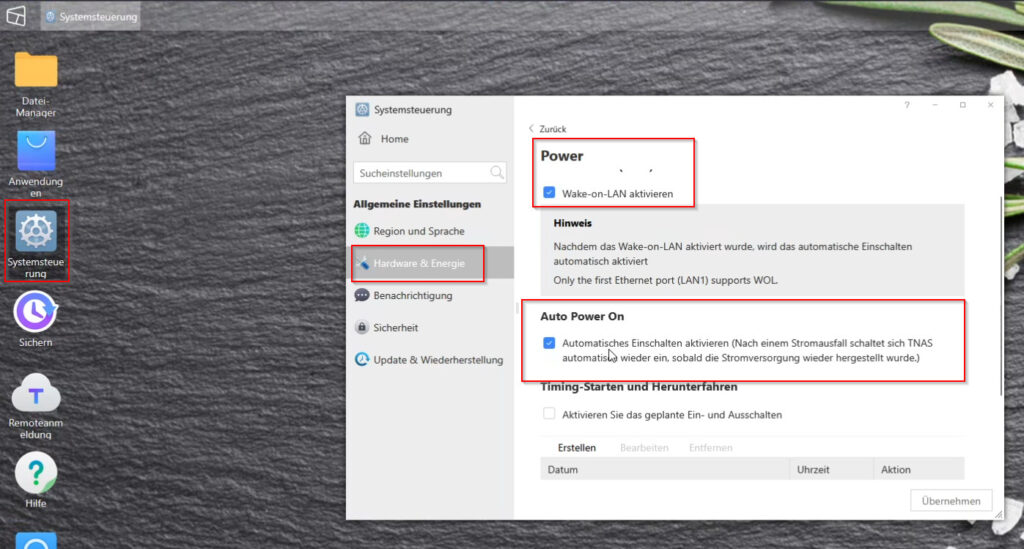Disable the Wake-on-LAN aktivieren checkbox
The image size is (1024, 549).
pos(549,193)
